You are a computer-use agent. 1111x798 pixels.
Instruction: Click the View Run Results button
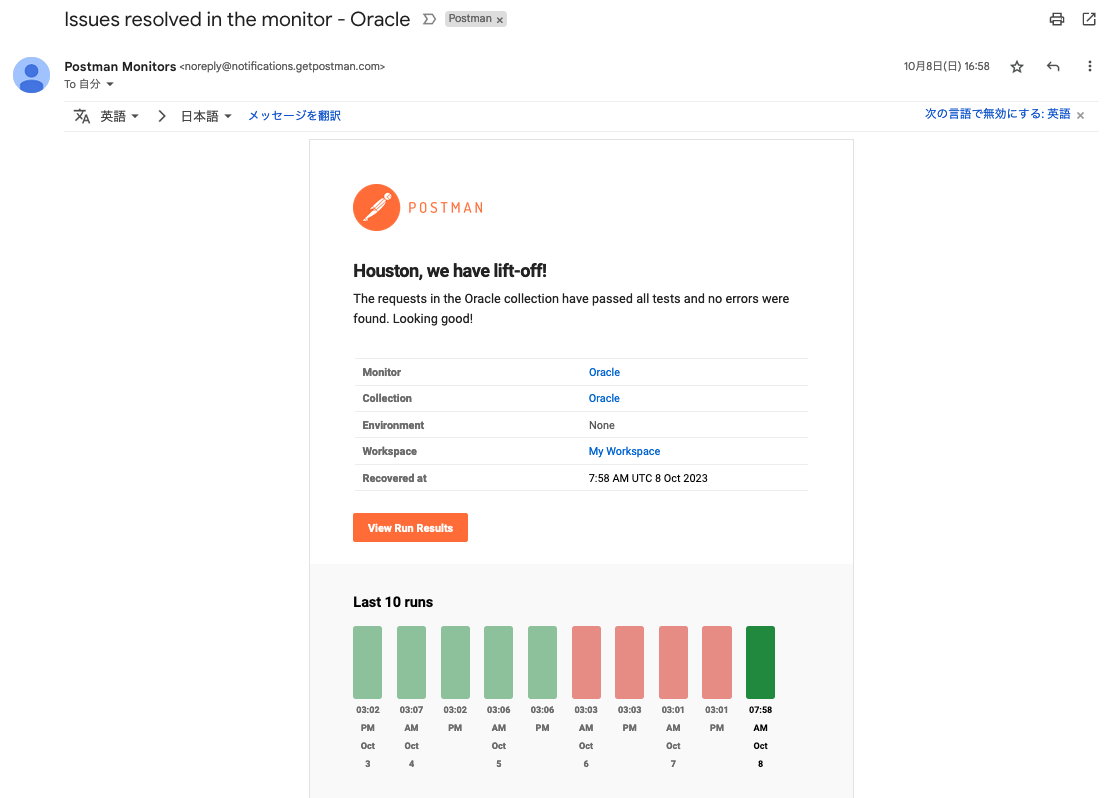[410, 528]
